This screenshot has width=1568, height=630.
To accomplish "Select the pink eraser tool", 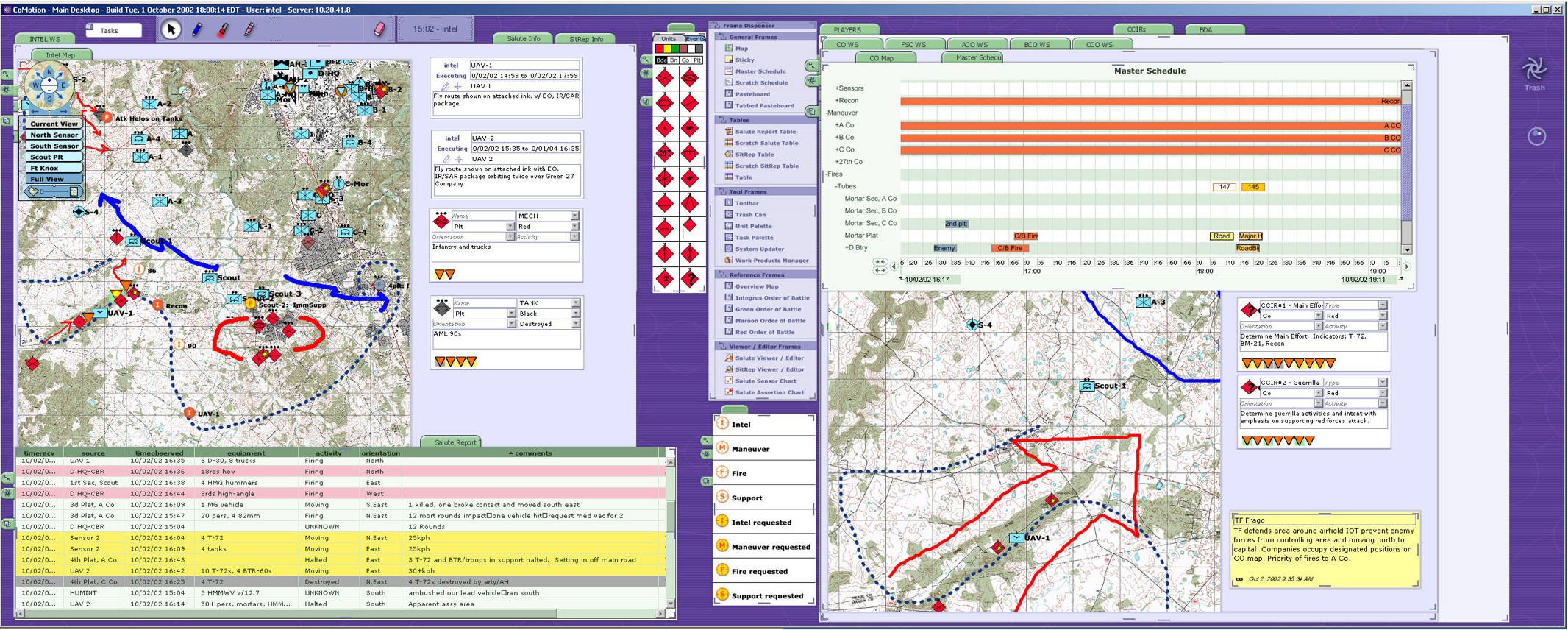I will tap(379, 29).
